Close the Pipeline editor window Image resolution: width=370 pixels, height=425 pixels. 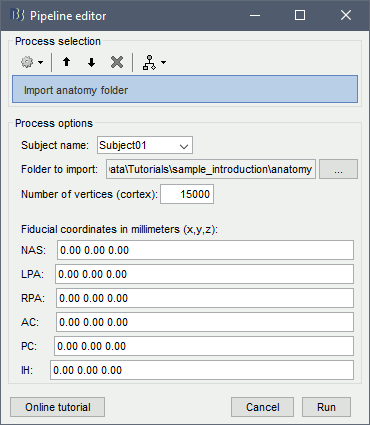coord(346,15)
